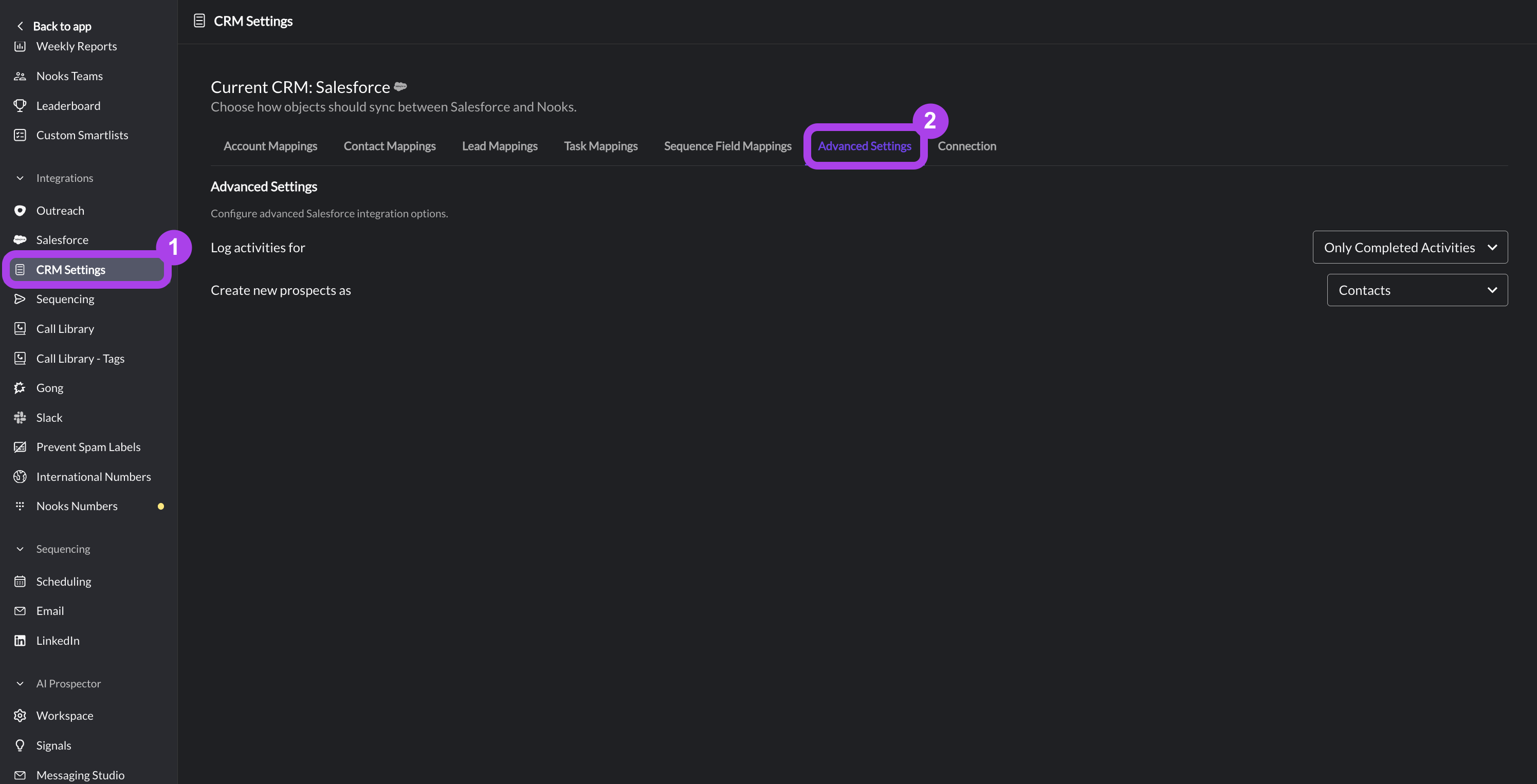The image size is (1537, 784).
Task: Click the LinkedIn logo icon
Action: (20, 640)
